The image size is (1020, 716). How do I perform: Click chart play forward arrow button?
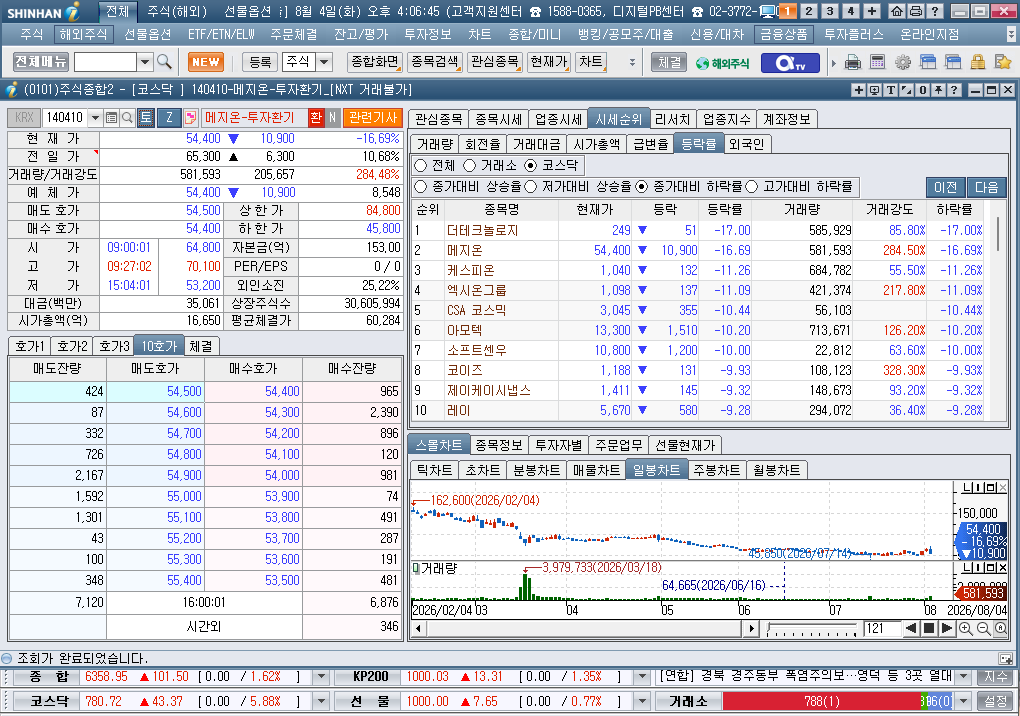(x=947, y=628)
